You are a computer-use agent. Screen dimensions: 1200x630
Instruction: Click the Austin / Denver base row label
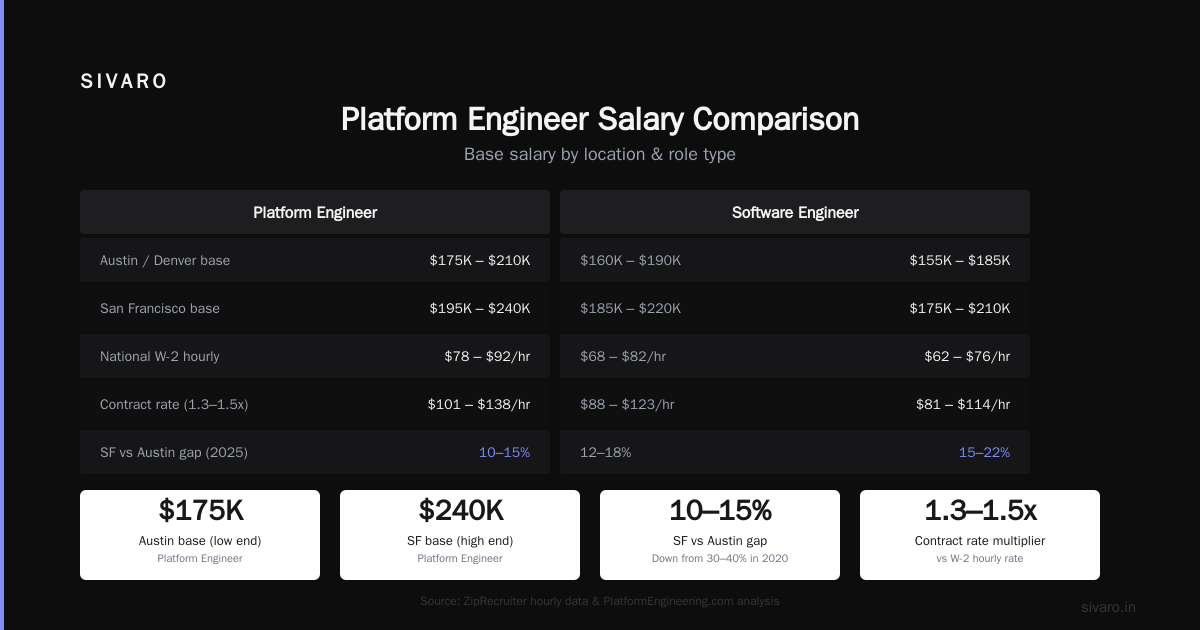(165, 260)
